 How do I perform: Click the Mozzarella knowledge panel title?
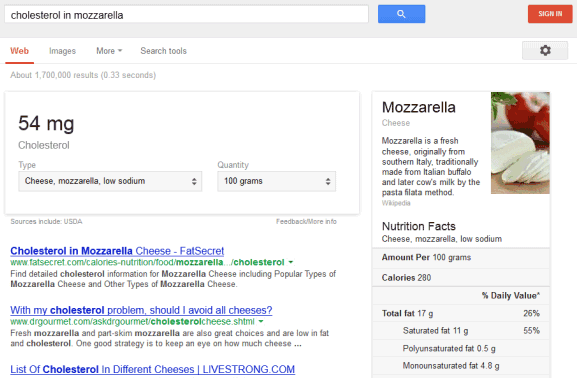(419, 107)
